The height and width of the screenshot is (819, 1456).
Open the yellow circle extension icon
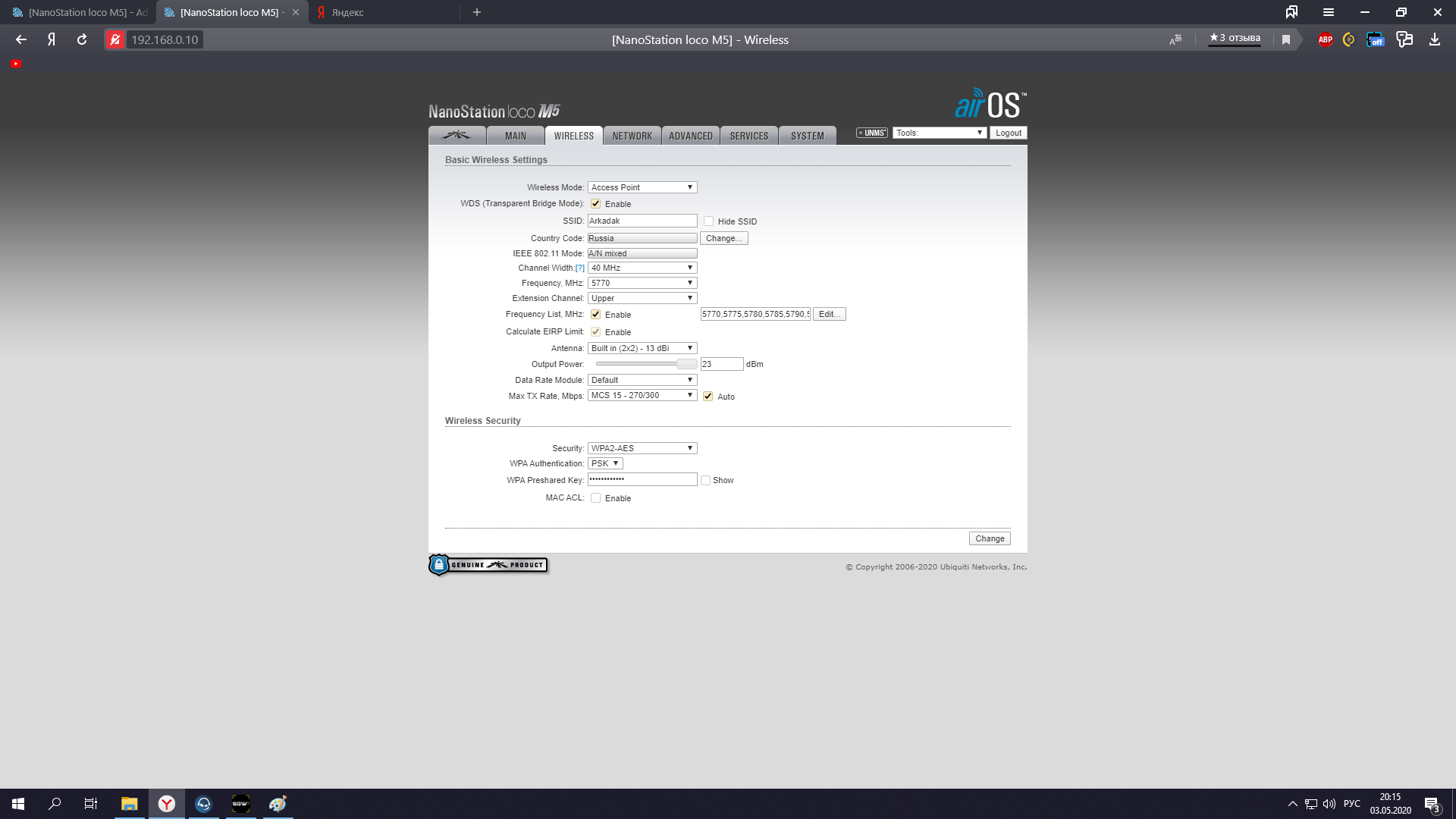pos(1348,40)
